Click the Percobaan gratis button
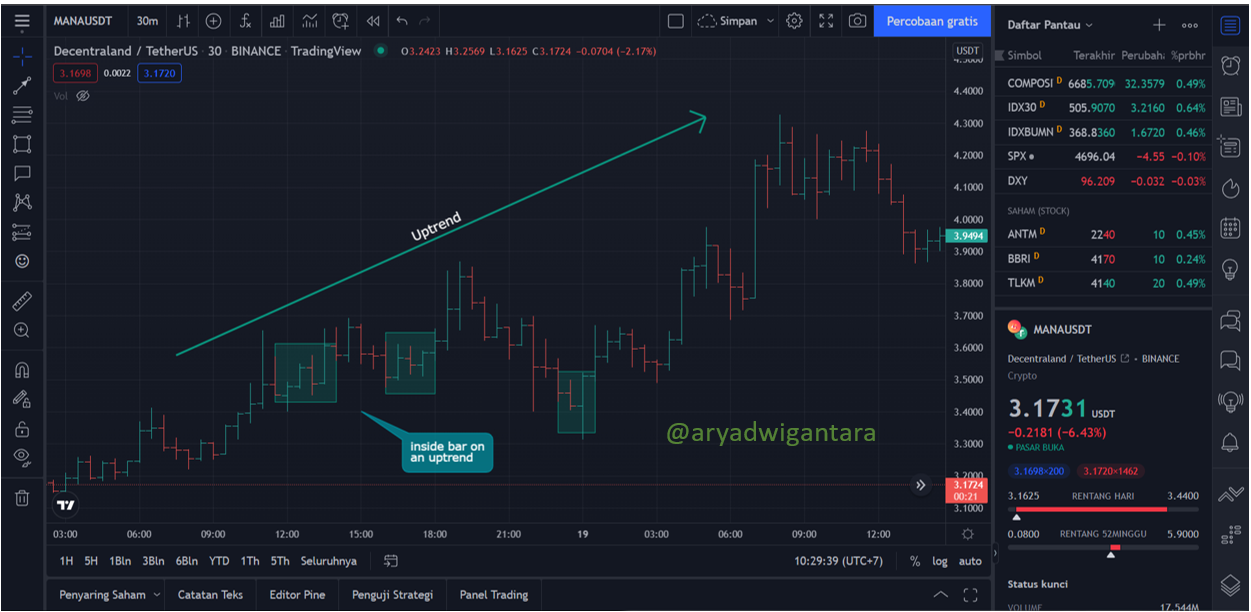Image resolution: width=1251 pixels, height=612 pixels. click(x=932, y=20)
